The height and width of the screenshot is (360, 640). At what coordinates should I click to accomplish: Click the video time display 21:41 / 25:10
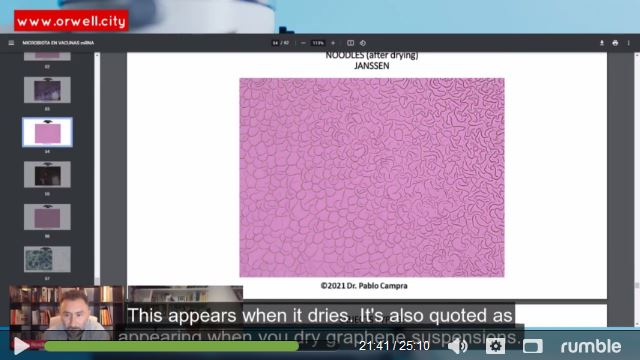tap(394, 346)
